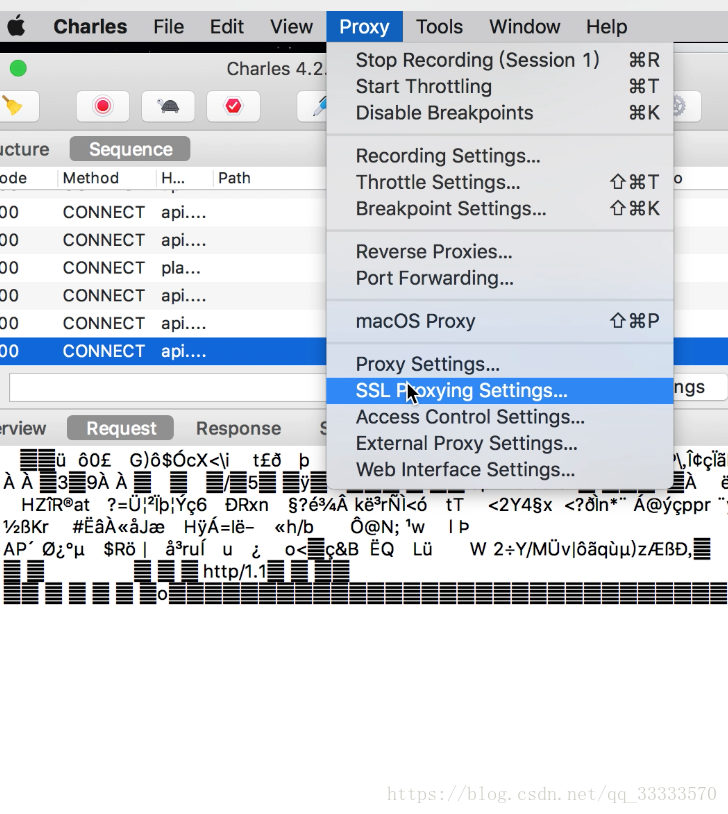Viewport: 728px width, 814px height.
Task: Open the Charles application menu
Action: click(90, 26)
